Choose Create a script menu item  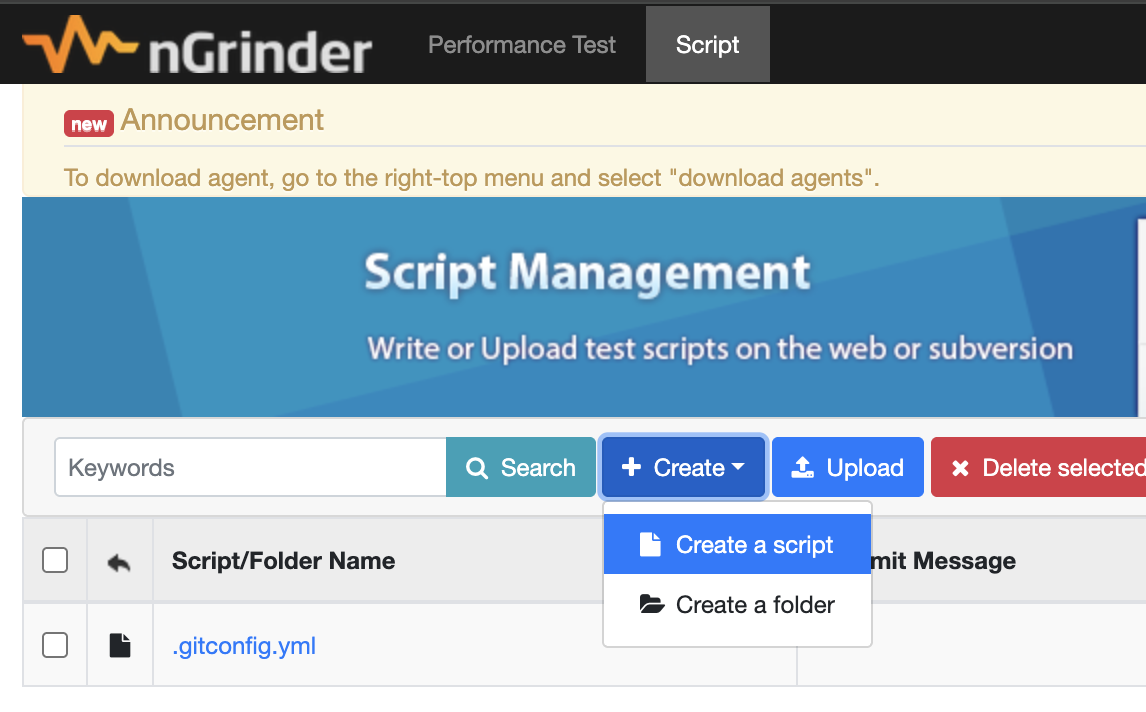pos(737,545)
